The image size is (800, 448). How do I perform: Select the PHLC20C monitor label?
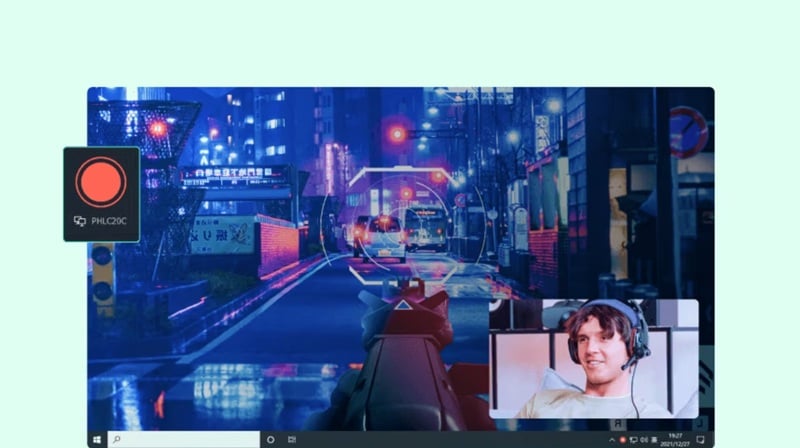coord(109,221)
